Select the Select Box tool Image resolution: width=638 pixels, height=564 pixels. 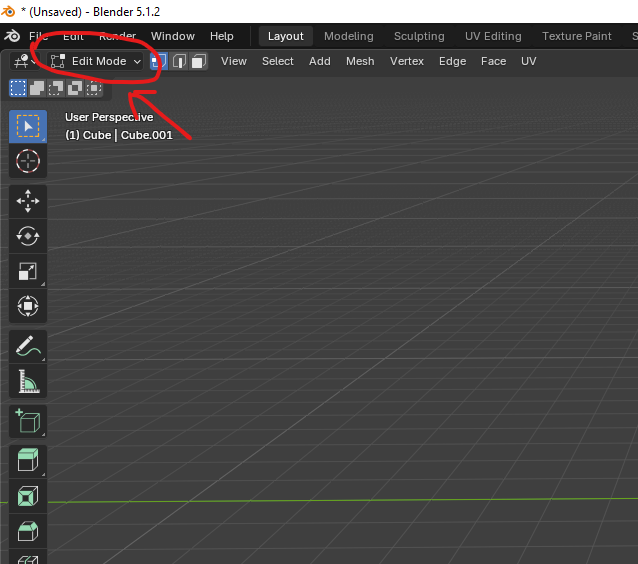tap(28, 126)
